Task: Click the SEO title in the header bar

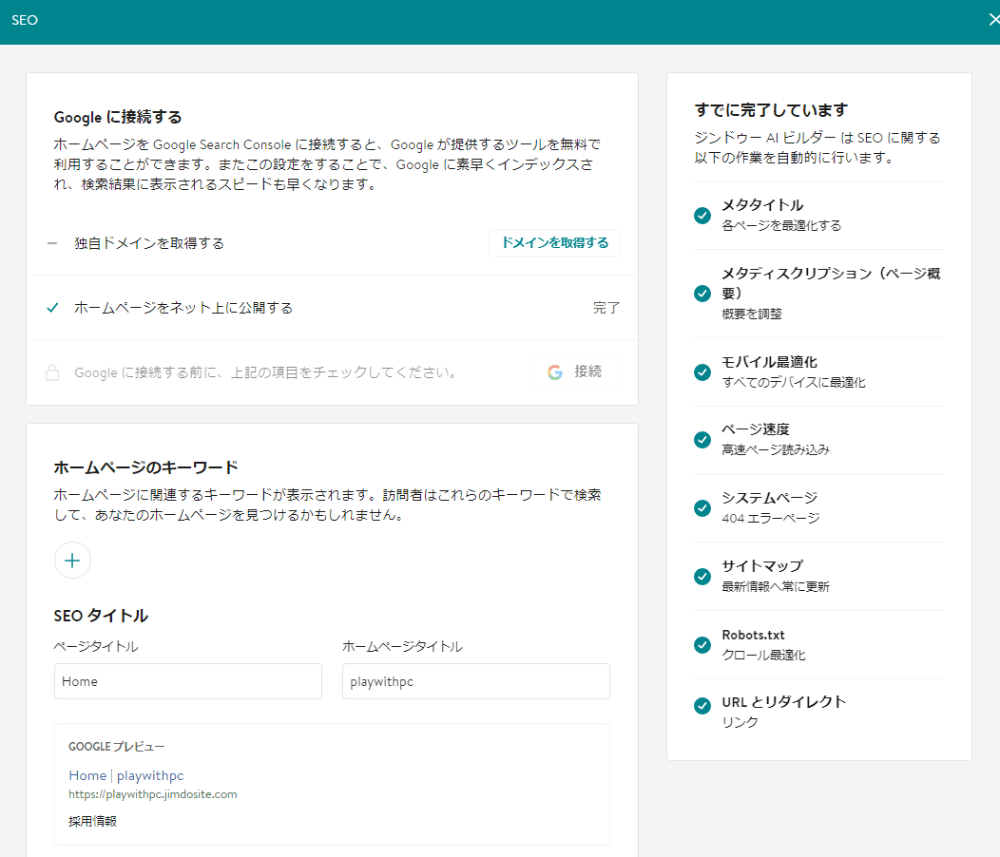Action: 25,20
